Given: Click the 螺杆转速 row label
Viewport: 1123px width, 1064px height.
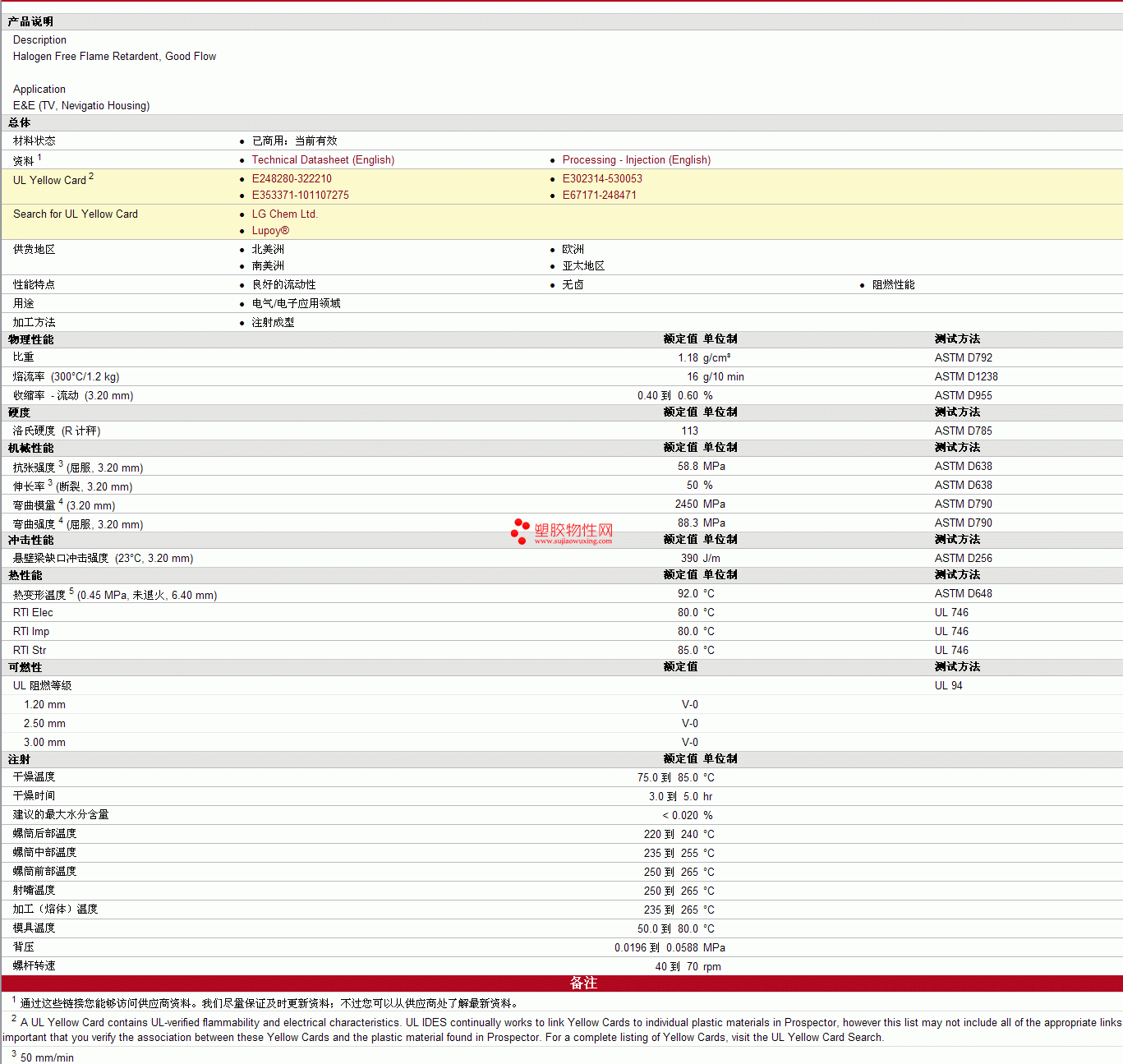Looking at the screenshot, I should [35, 967].
